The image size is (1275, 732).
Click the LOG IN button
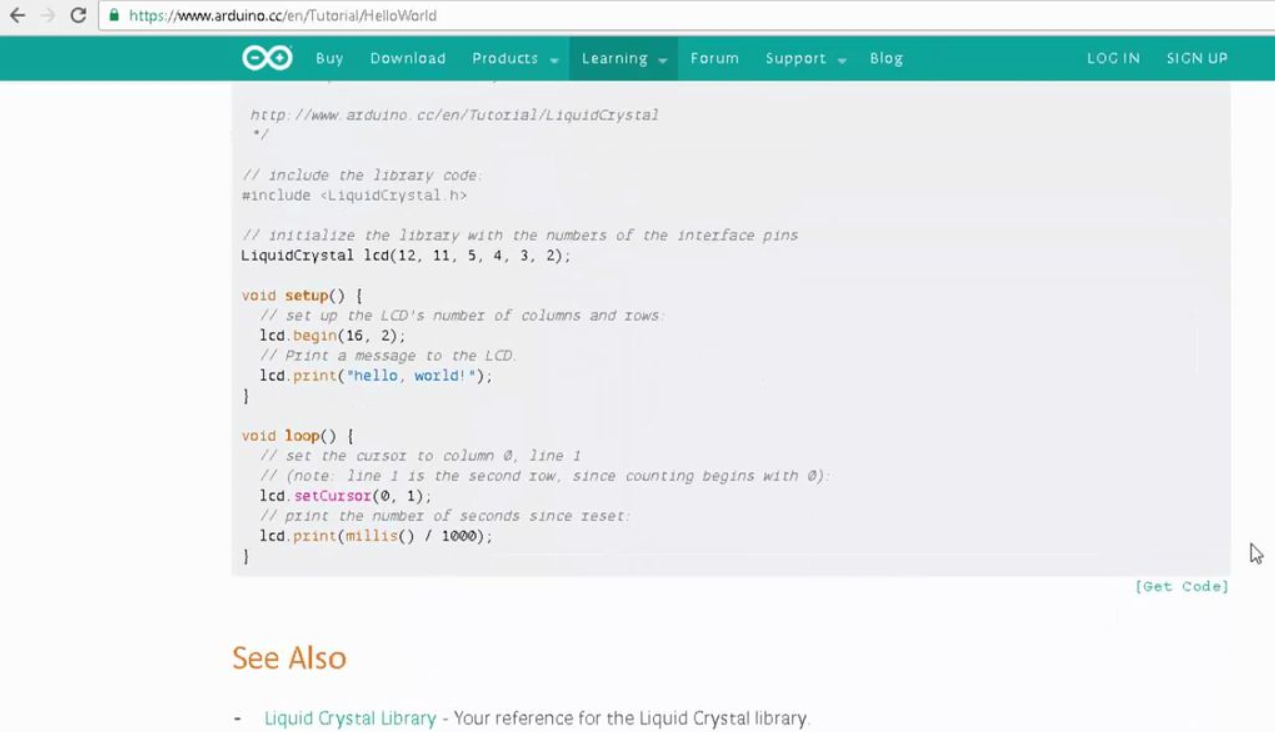point(1113,58)
